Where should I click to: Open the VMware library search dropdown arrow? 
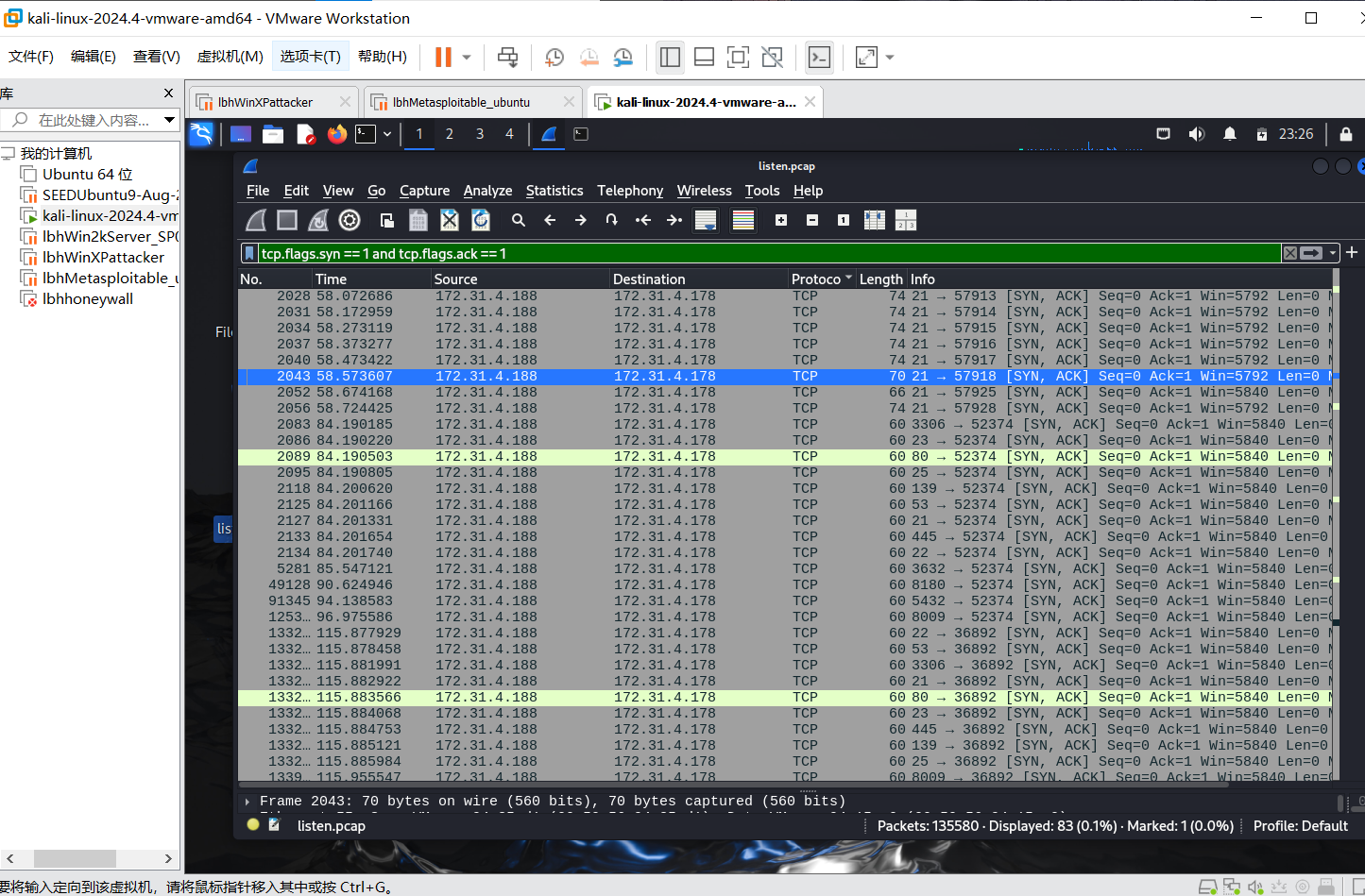(x=170, y=120)
